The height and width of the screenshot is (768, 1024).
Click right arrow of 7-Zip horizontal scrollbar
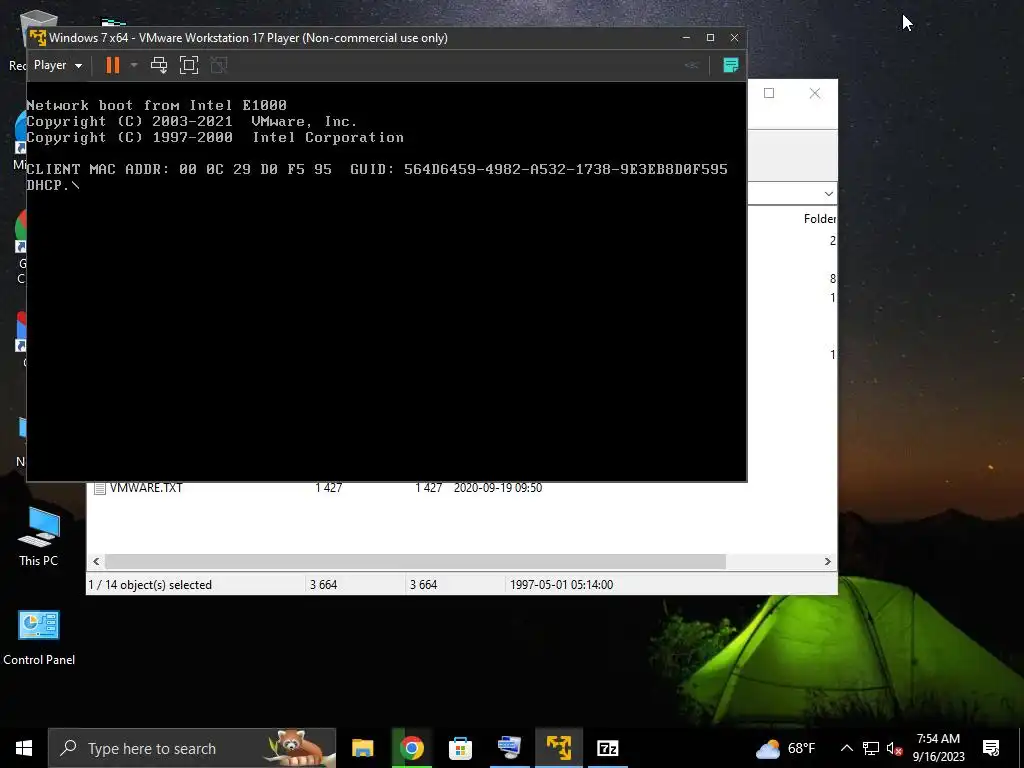pos(827,562)
